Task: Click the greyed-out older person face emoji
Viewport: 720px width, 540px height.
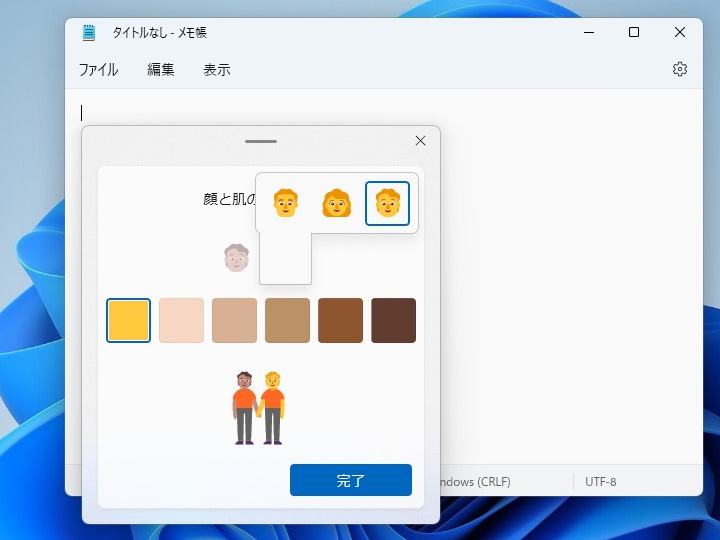Action: coord(236,258)
